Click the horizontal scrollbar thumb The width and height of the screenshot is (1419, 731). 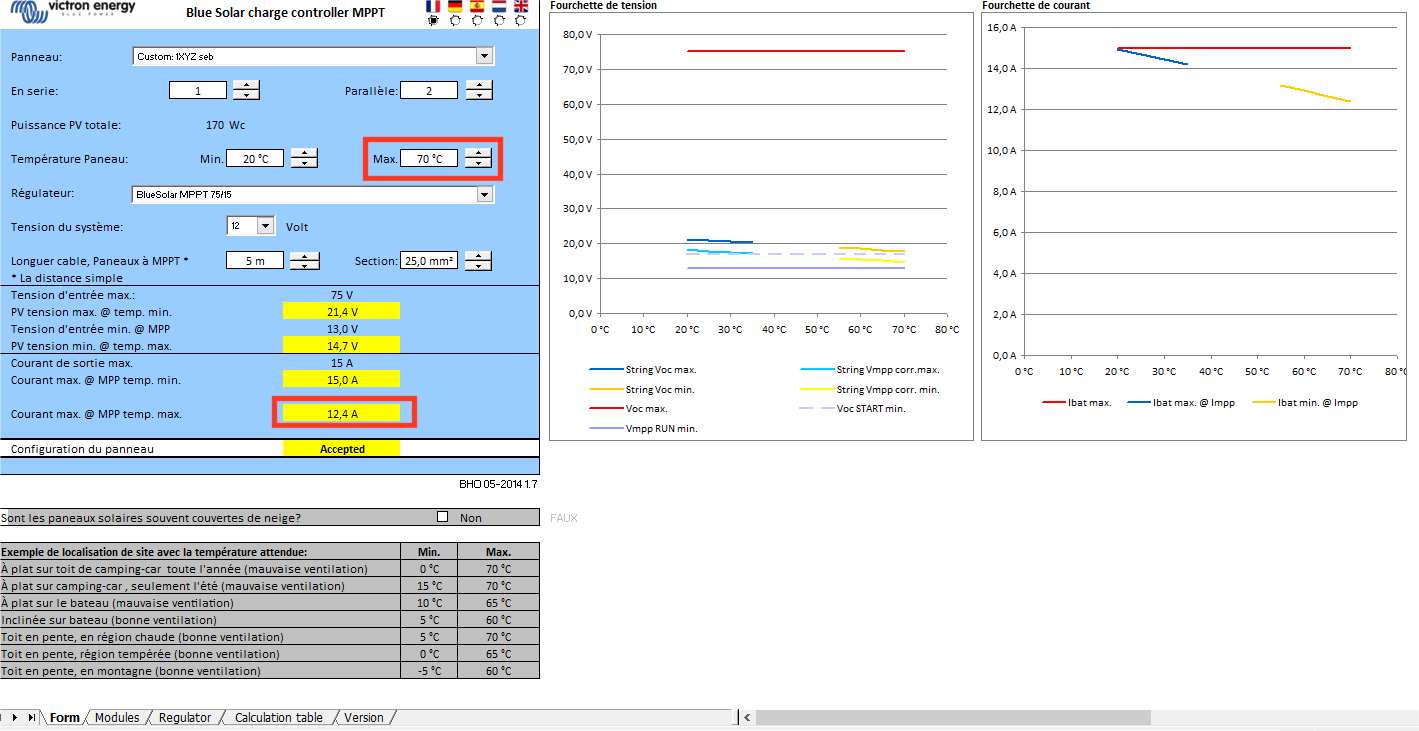coord(952,717)
